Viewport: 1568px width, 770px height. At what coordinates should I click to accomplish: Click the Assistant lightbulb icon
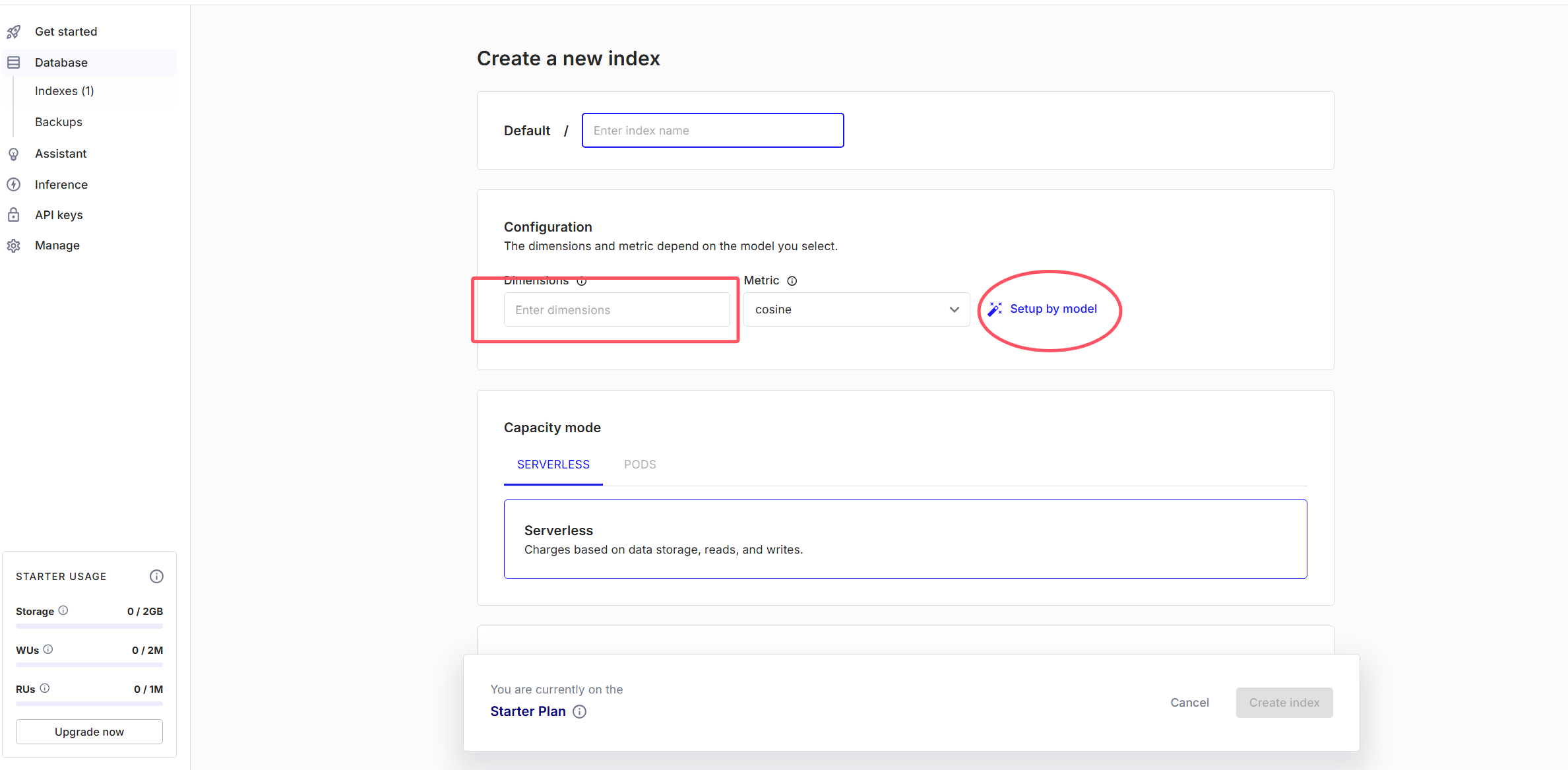click(13, 154)
